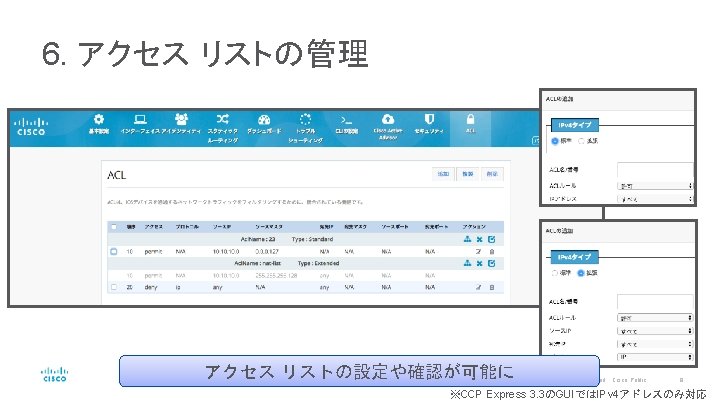Open ソースIP dropdown in the extended-type dialog
The width and height of the screenshot is (720, 405).
[x=655, y=331]
